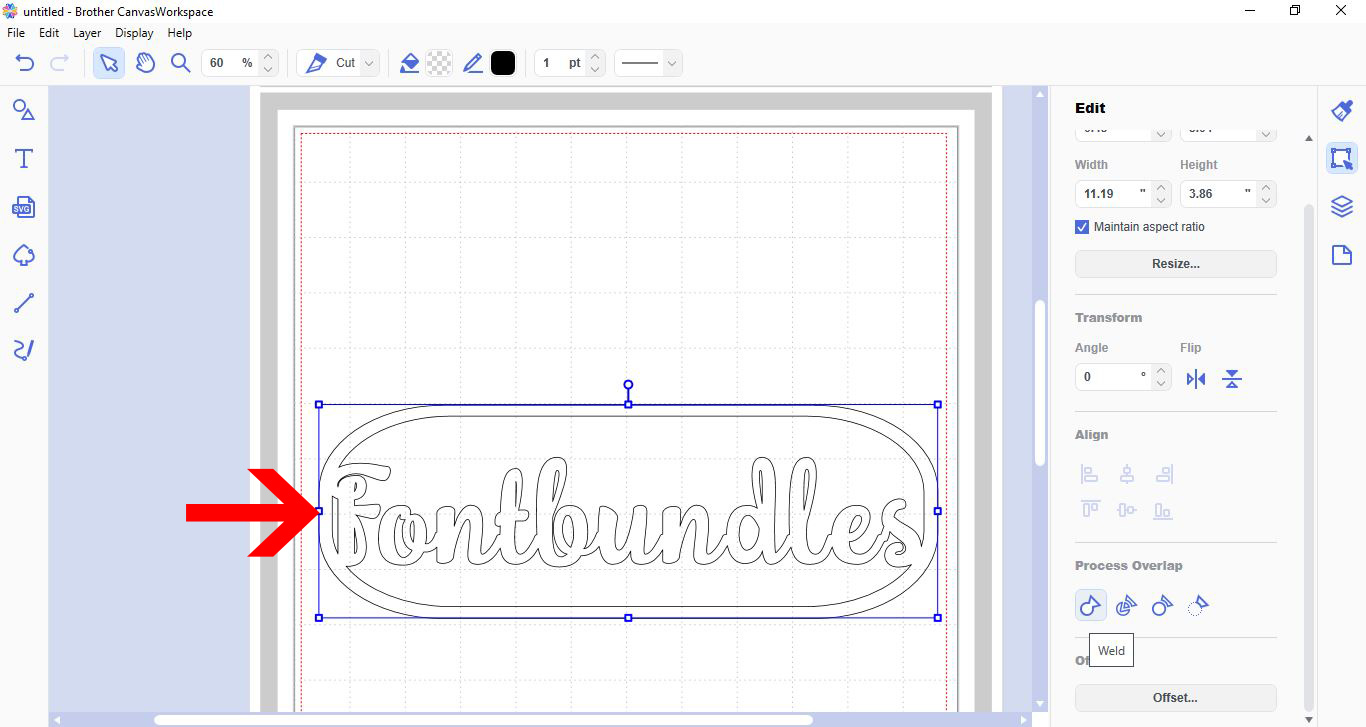Click the top-right selection corner handle
The image size is (1366, 727).
coord(937,404)
